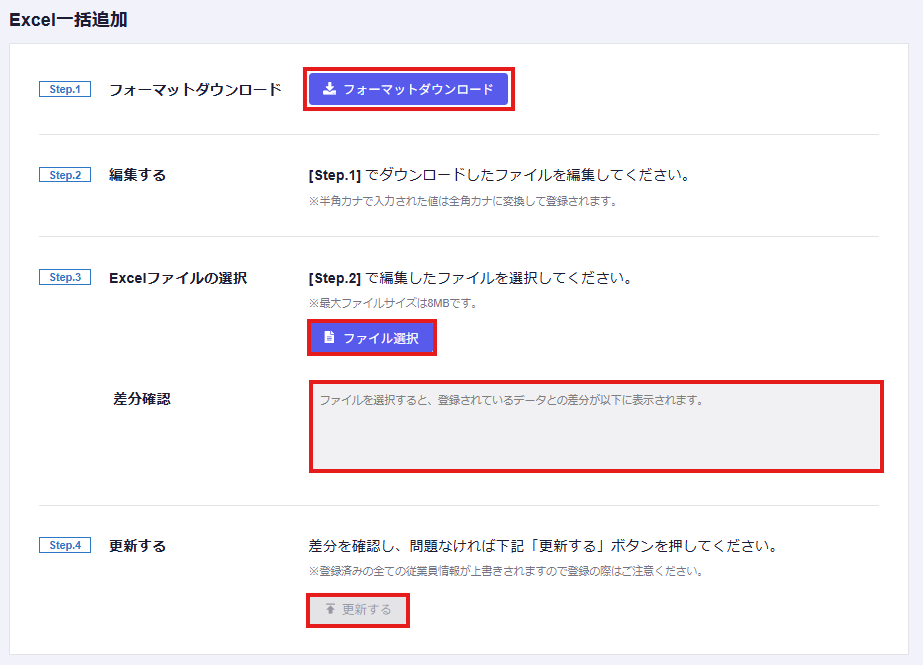Viewport: 923px width, 665px height.
Task: Click the 8MB maximum file size note
Action: [392, 303]
